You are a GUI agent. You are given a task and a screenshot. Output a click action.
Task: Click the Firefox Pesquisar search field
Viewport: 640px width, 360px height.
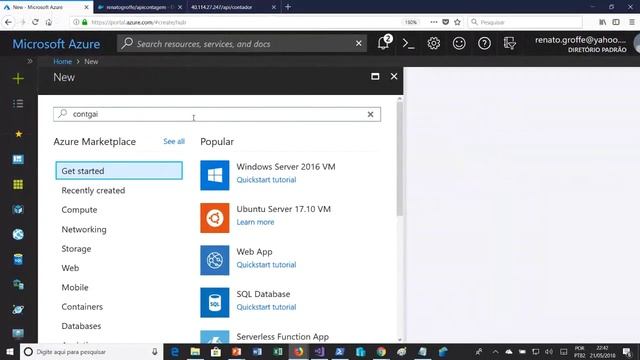(x=525, y=22)
